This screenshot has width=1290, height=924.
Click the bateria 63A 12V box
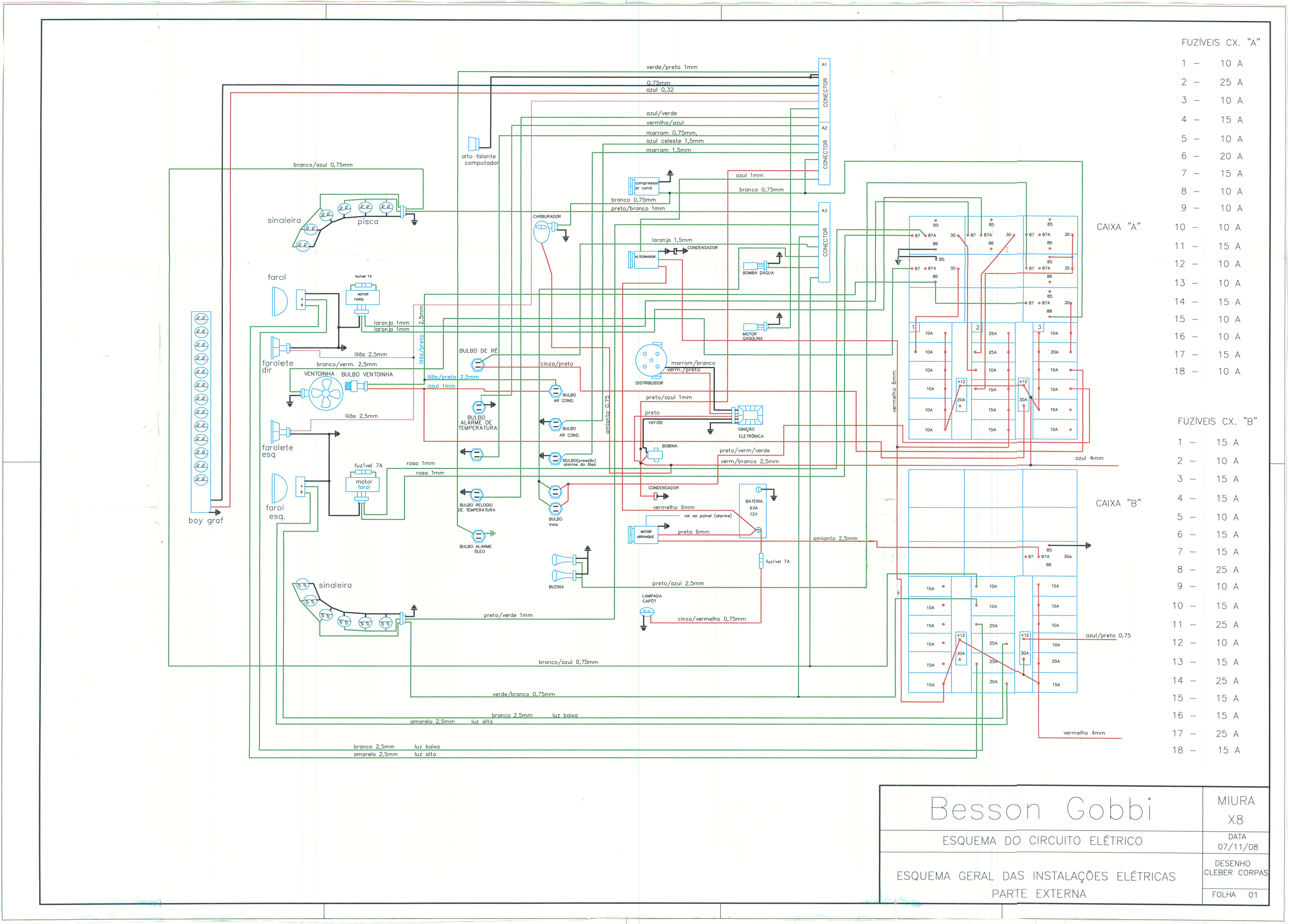753,510
